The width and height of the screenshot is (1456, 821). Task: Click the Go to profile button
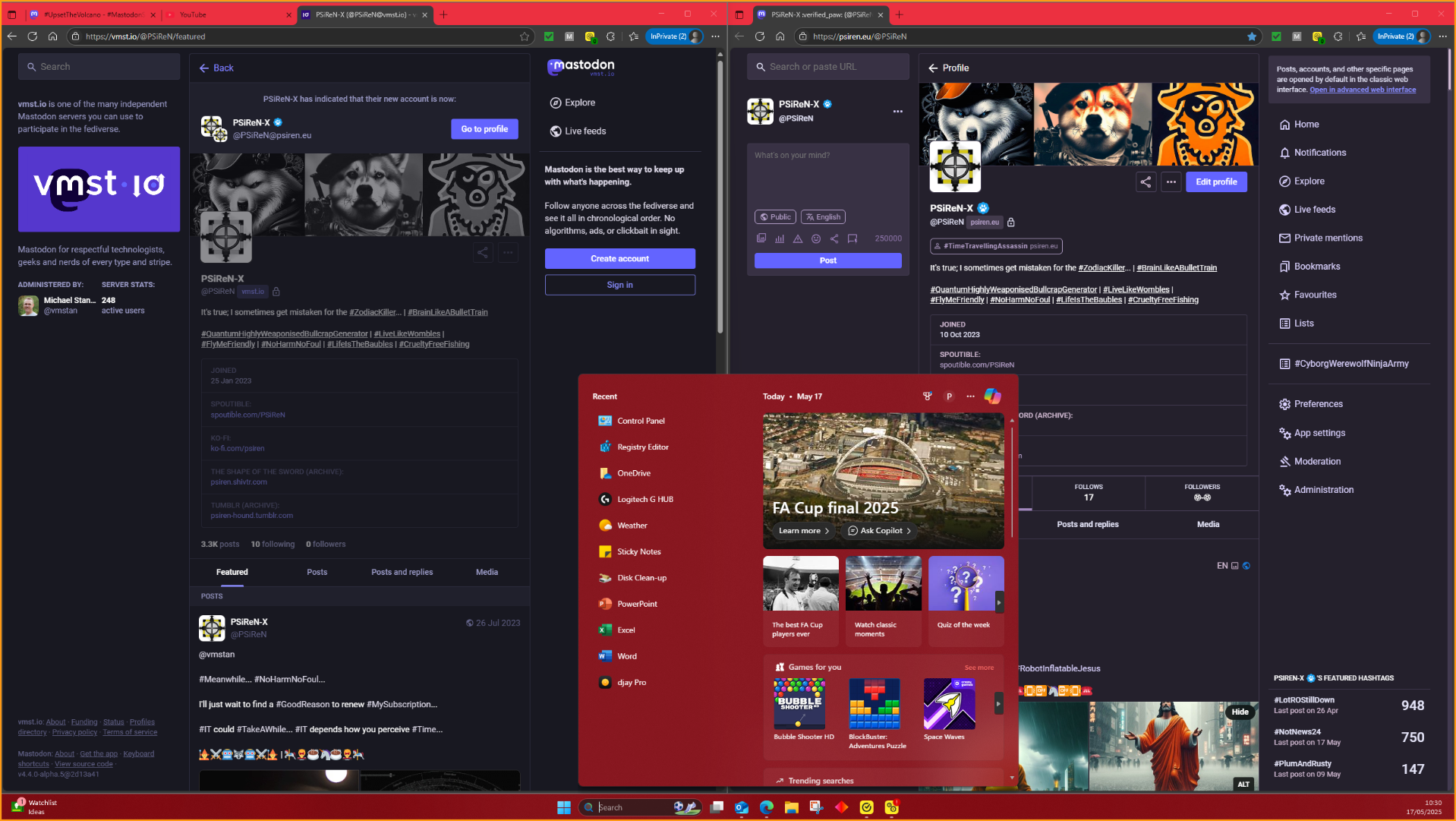(x=485, y=129)
